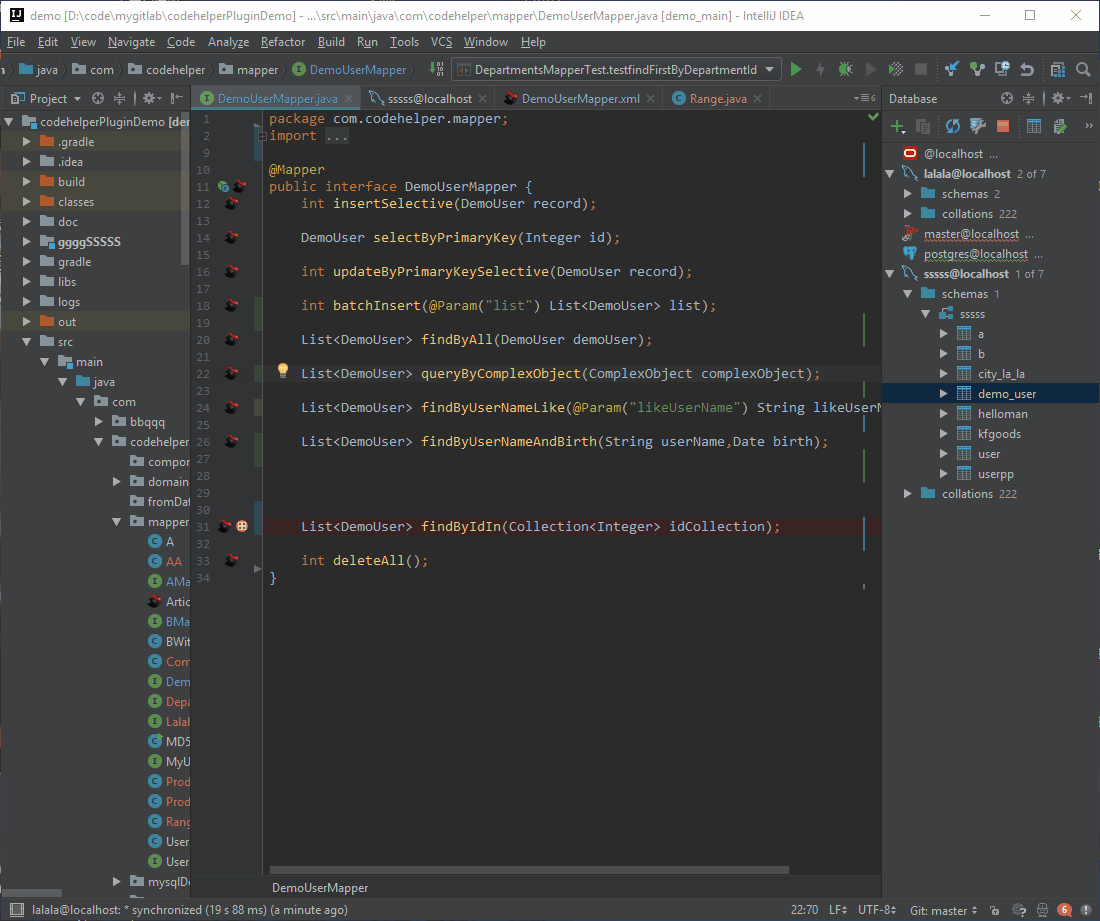Viewport: 1100px width, 921px height.
Task: Toggle tool window quick-access button in status bar
Action: 17,910
